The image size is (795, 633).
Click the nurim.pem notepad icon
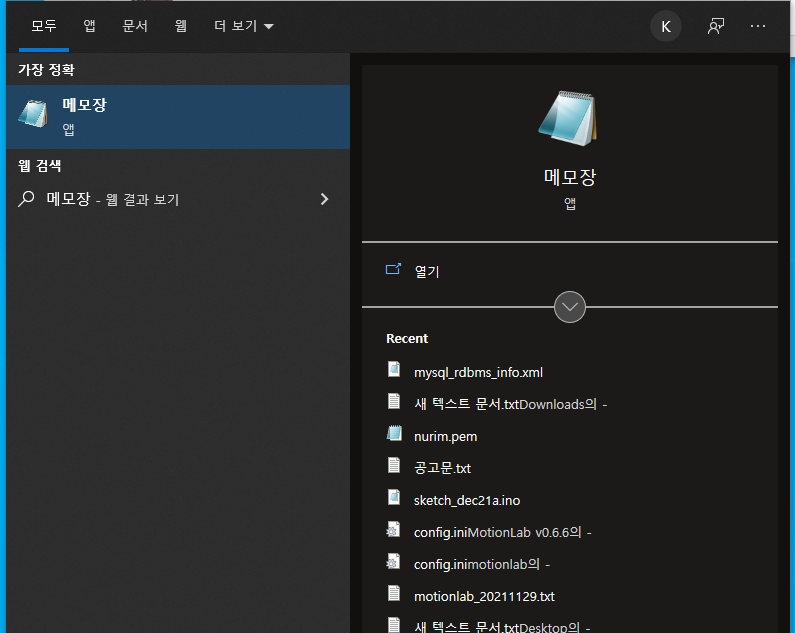coord(394,433)
